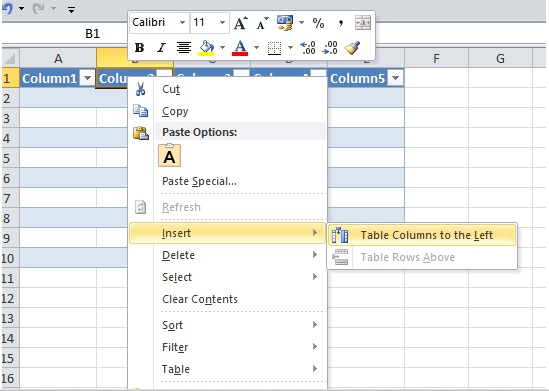Insert Table Columns to the Left
The height and width of the screenshot is (391, 549).
click(422, 235)
